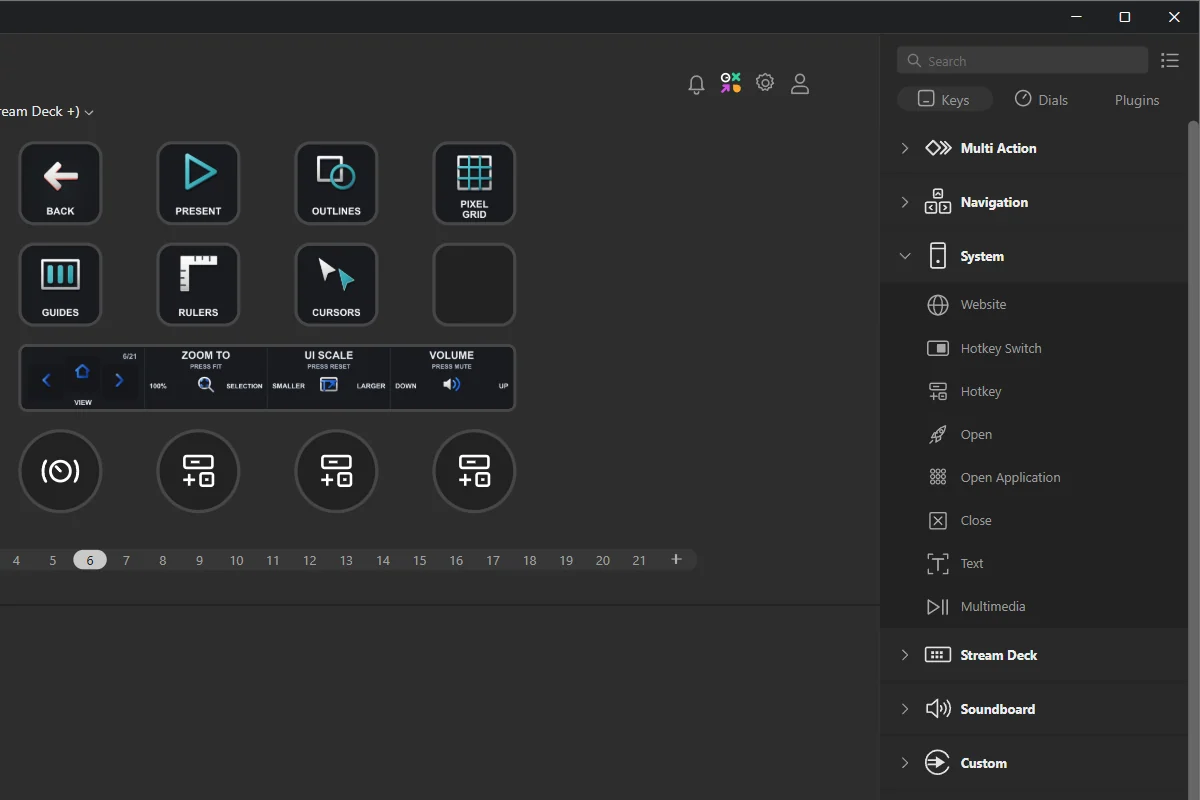Select the Hotkey action in System list
This screenshot has width=1200, height=800.
point(1034,391)
